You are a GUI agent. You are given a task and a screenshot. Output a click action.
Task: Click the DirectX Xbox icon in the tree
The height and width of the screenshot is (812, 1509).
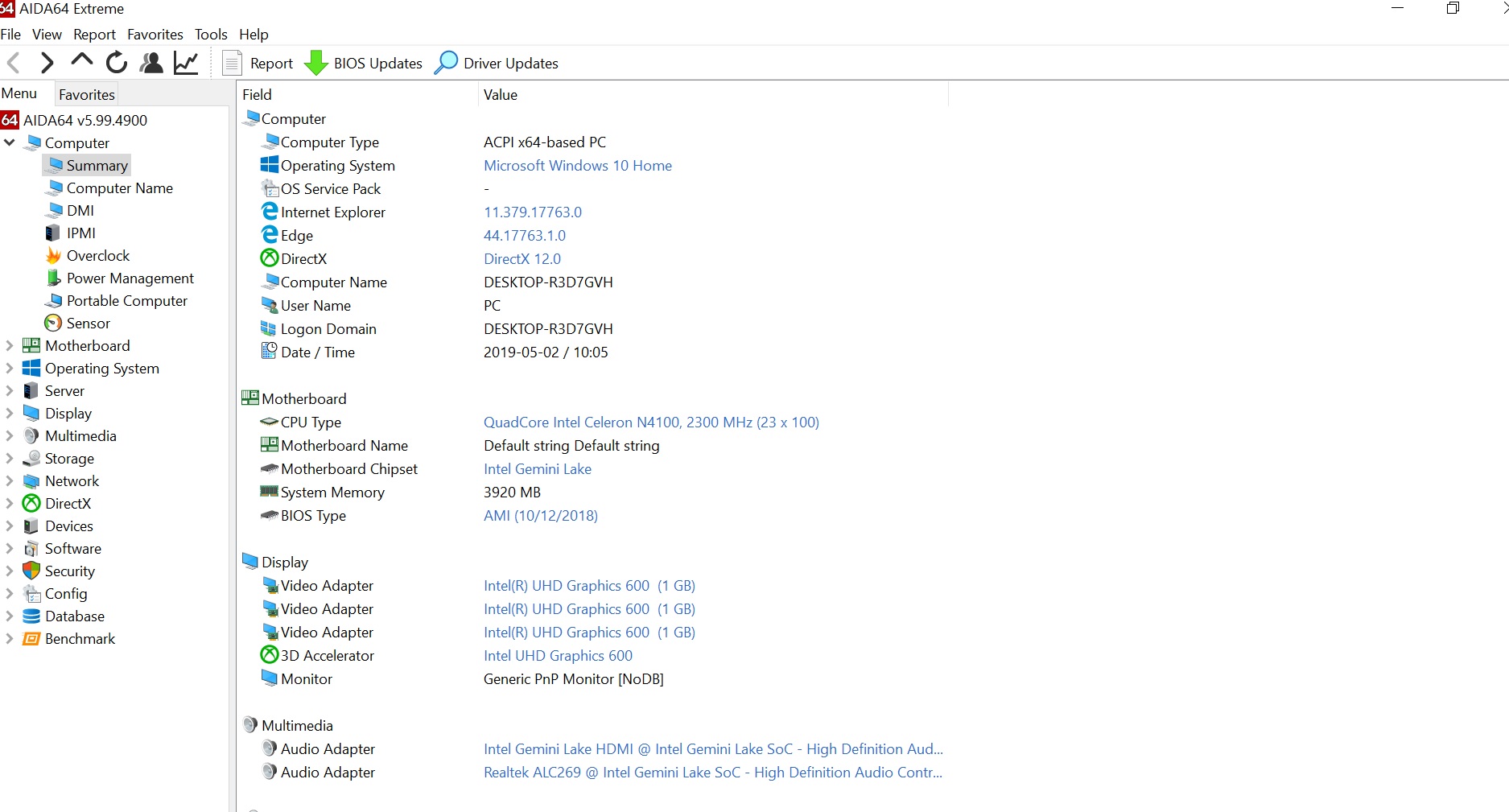click(31, 503)
